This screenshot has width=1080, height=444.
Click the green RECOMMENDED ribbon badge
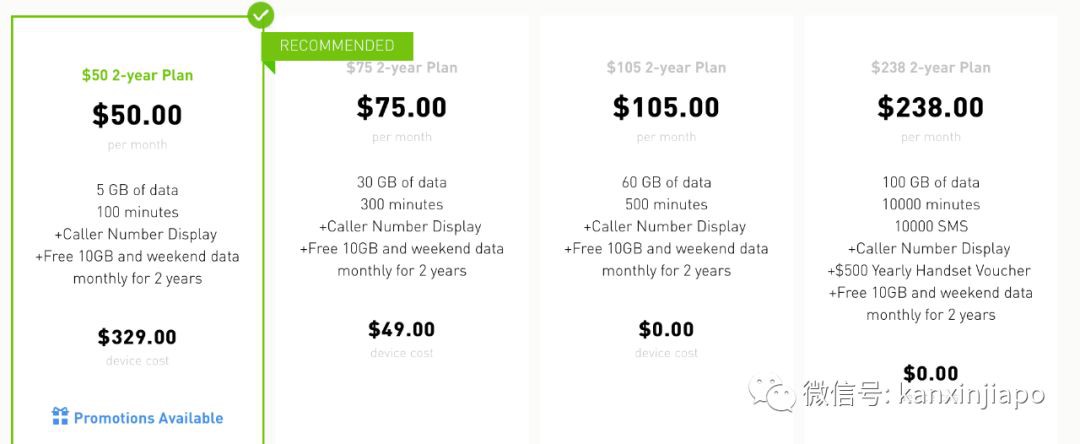point(337,46)
